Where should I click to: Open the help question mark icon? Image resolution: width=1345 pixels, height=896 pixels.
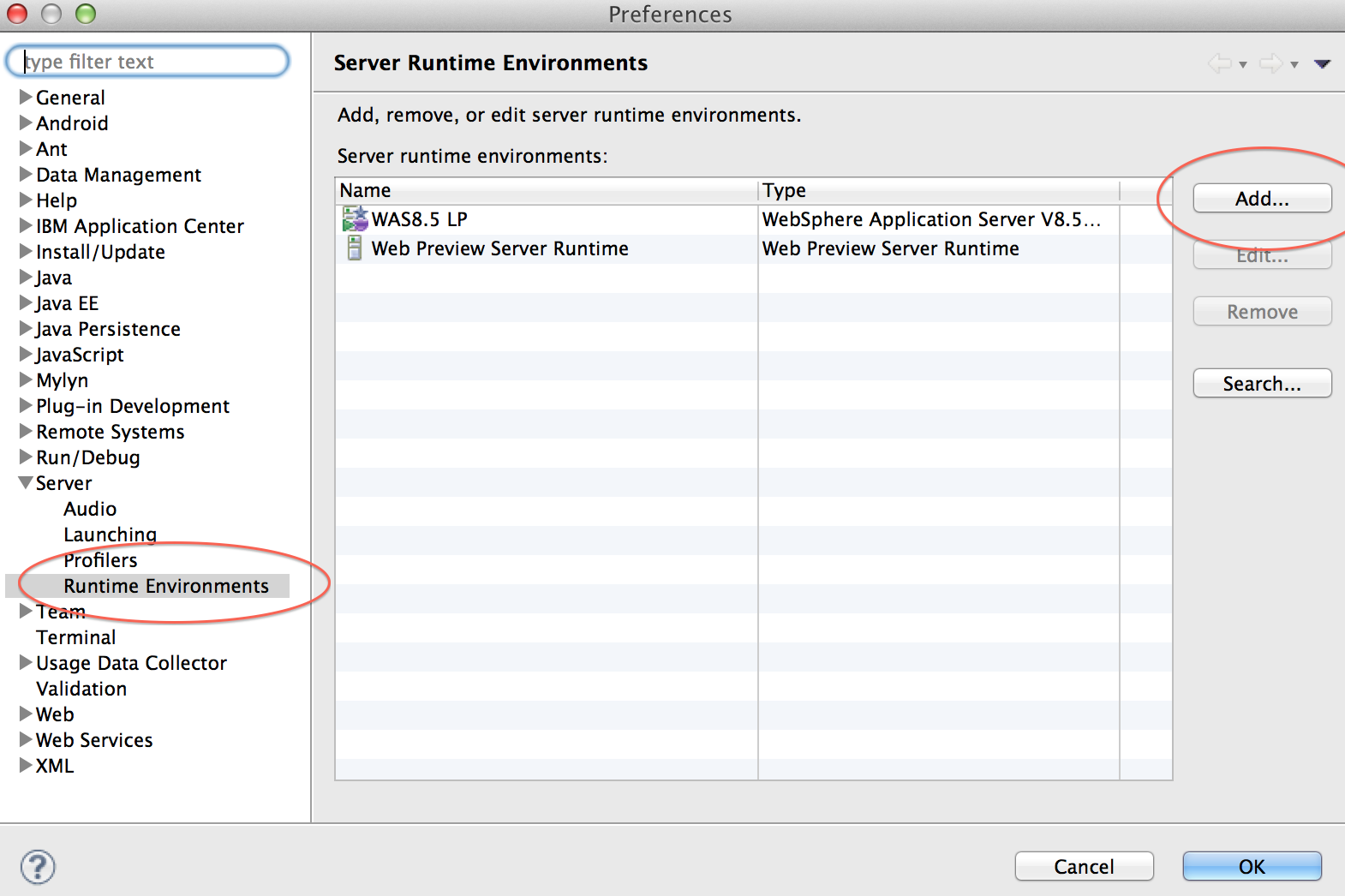point(38,867)
